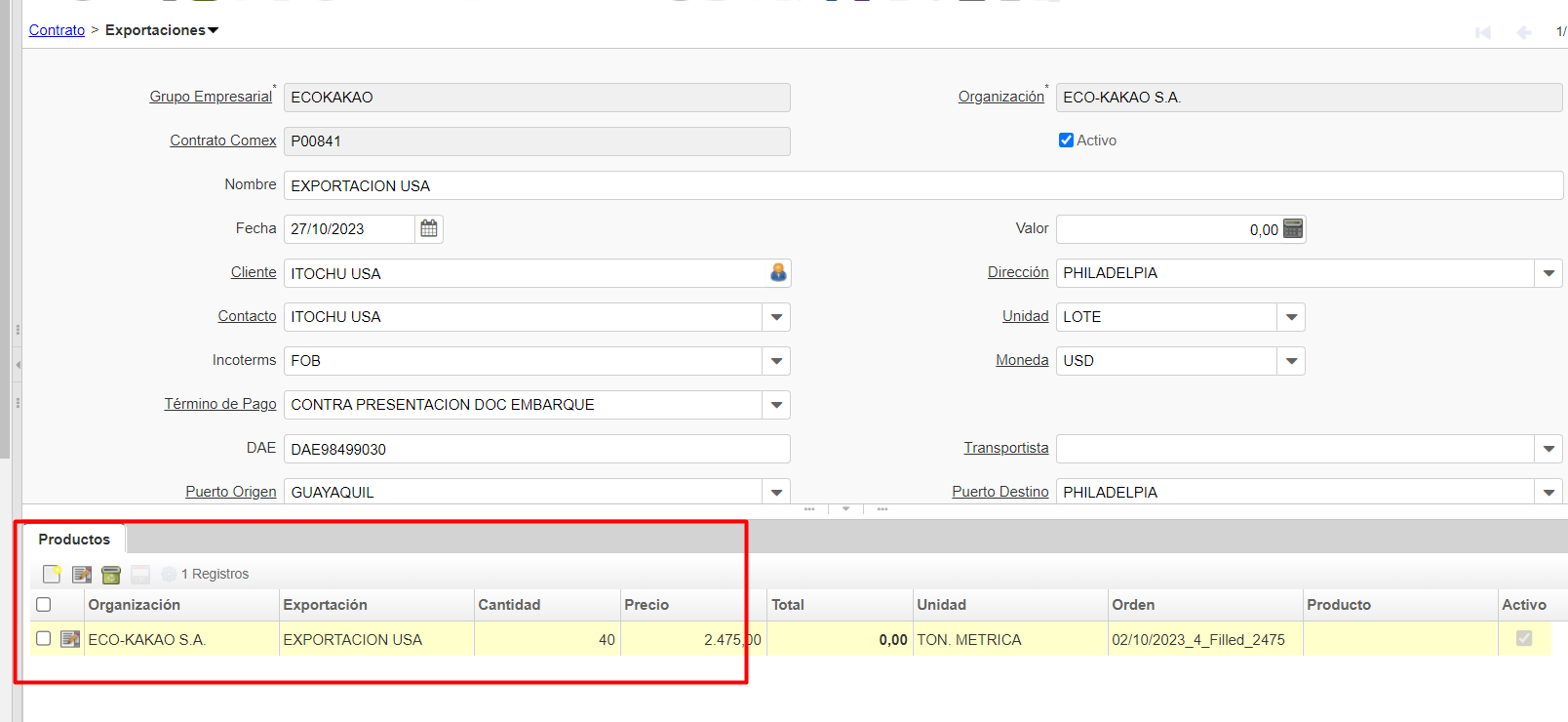This screenshot has width=1568, height=722.
Task: Open the Fecha calendar picker
Action: (x=429, y=228)
